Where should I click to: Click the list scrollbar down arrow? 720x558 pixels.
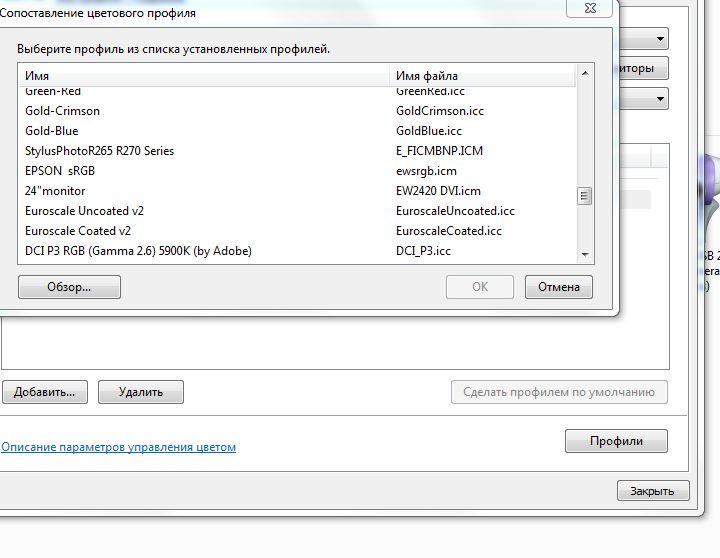click(585, 254)
